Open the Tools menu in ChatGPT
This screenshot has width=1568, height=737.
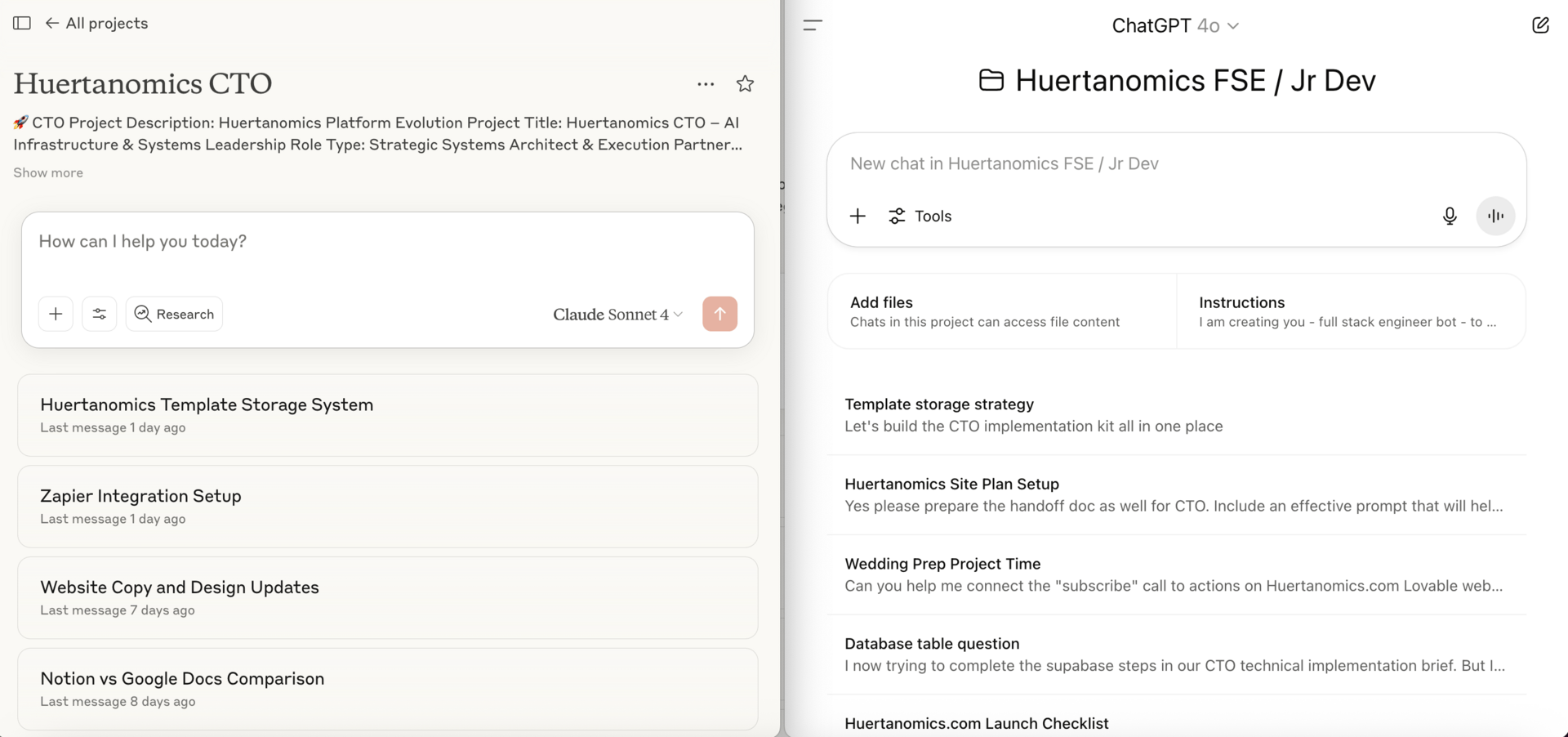click(920, 216)
